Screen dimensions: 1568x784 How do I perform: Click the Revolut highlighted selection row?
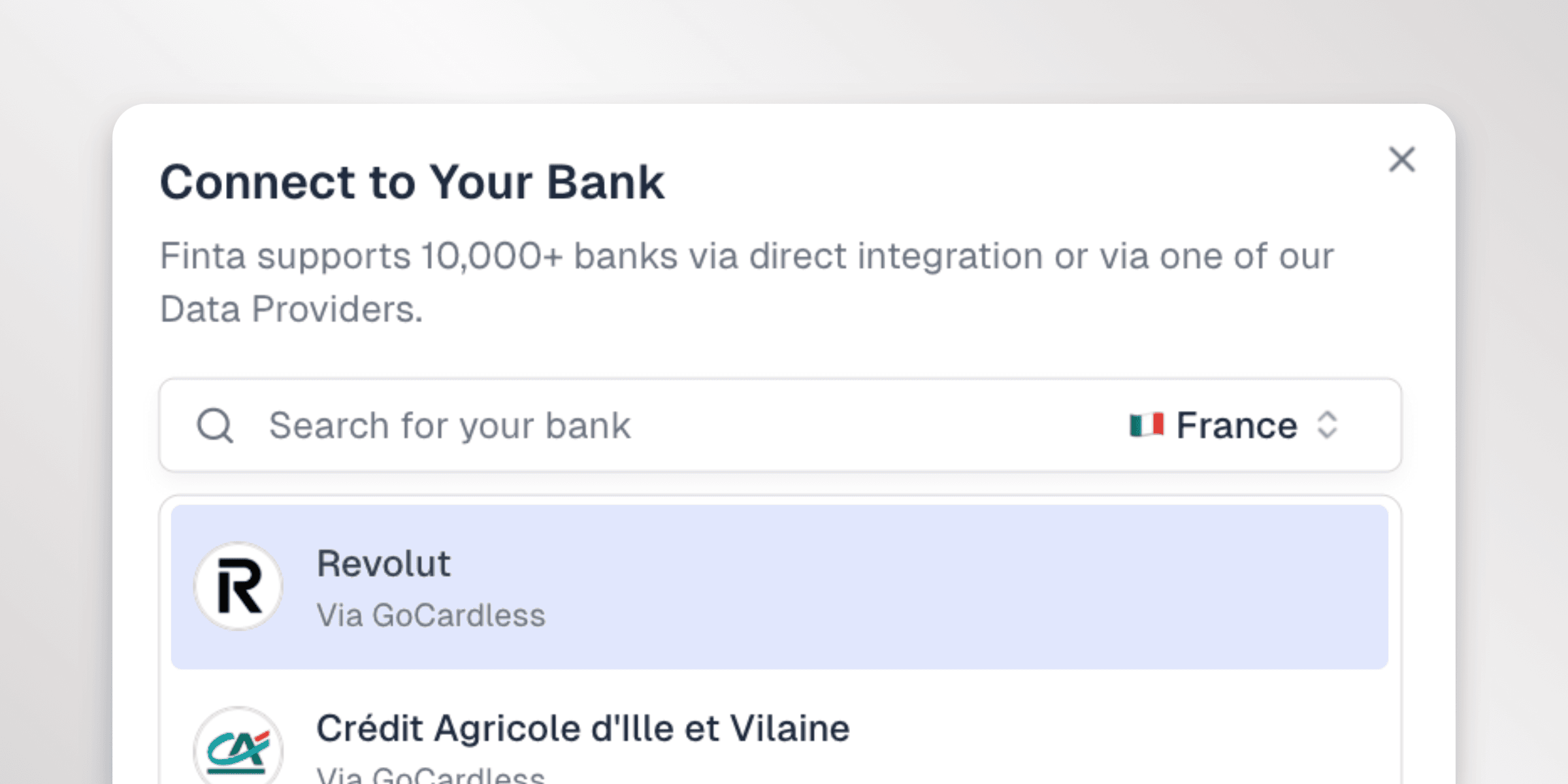784,587
